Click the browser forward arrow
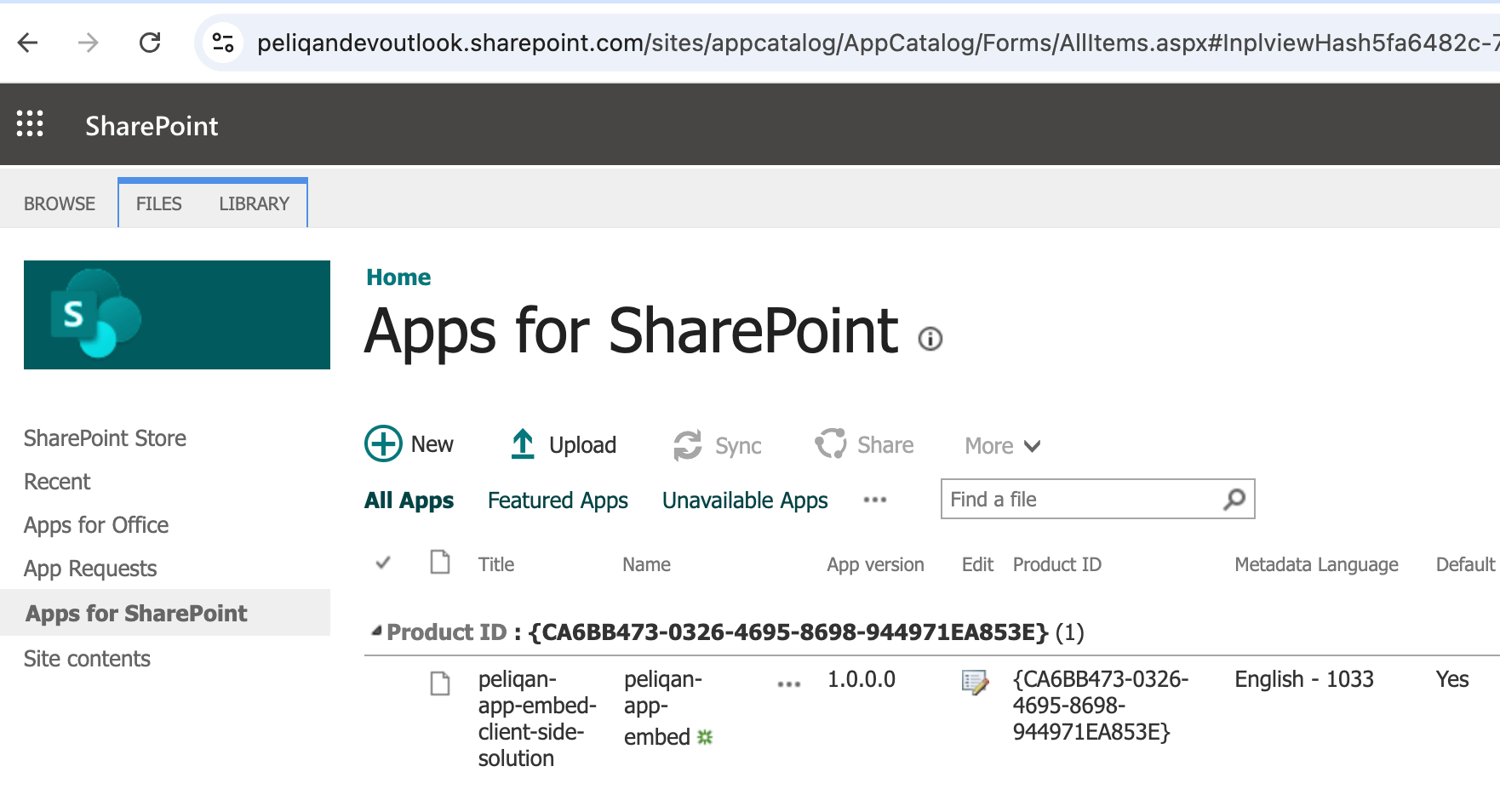The height and width of the screenshot is (812, 1500). [89, 43]
